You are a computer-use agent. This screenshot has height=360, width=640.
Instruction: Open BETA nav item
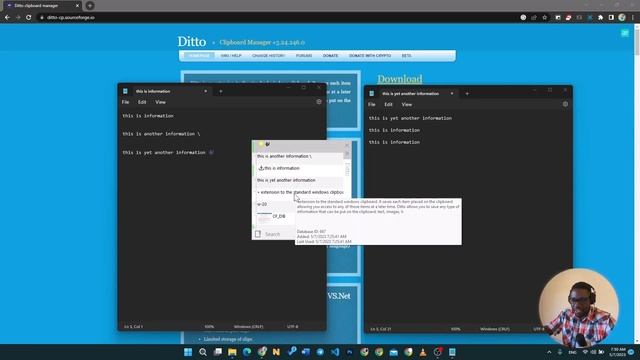(406, 56)
